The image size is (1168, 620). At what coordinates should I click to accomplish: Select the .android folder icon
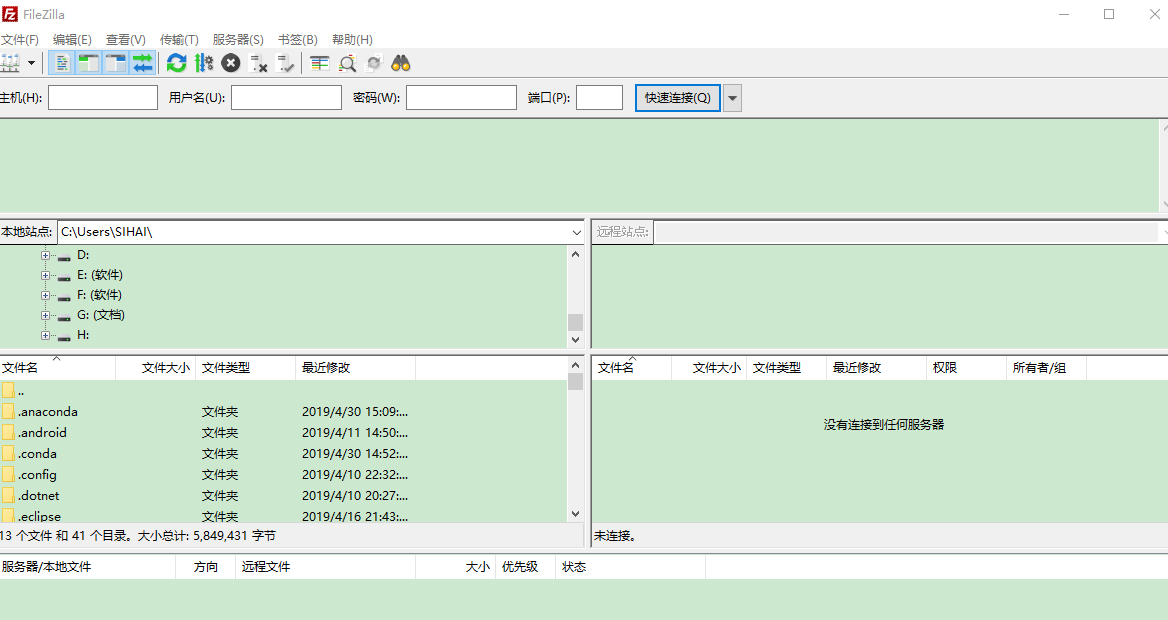[x=8, y=432]
